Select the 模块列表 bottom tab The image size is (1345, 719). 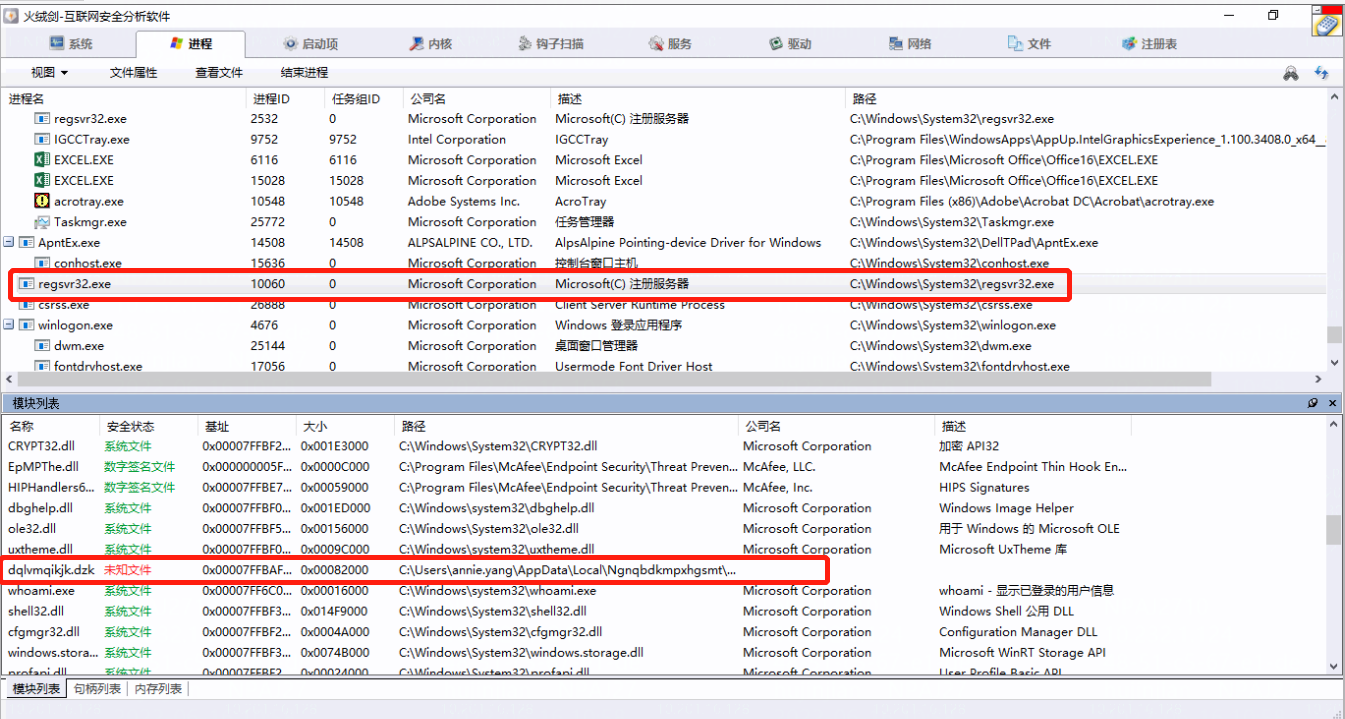coord(35,689)
